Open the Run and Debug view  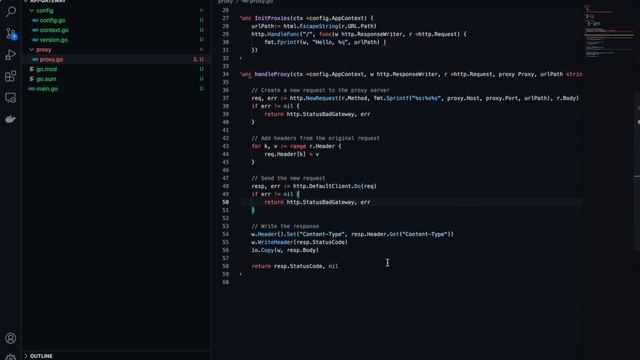(11, 55)
